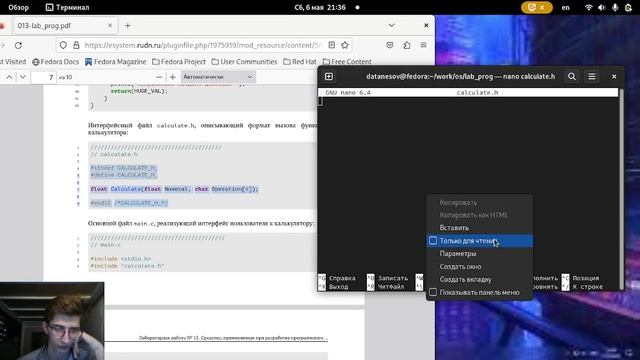The width and height of the screenshot is (640, 360).
Task: Click the terminal search icon
Action: [571, 76]
